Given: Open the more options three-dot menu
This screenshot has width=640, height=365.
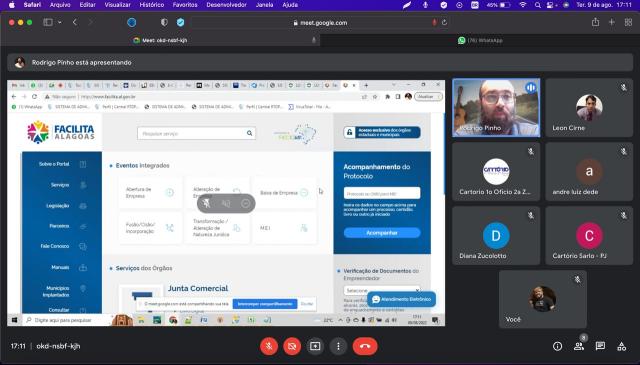Looking at the screenshot, I should pyautogui.click(x=338, y=346).
